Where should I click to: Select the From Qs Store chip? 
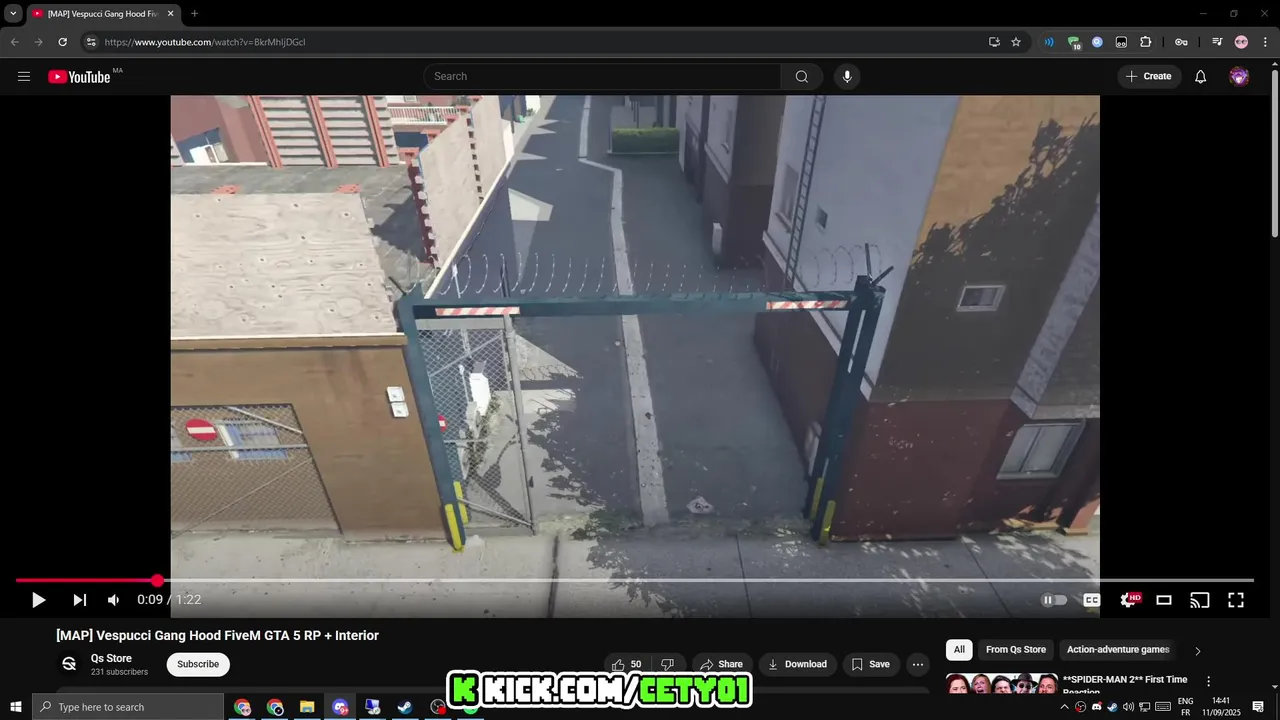tap(1016, 650)
